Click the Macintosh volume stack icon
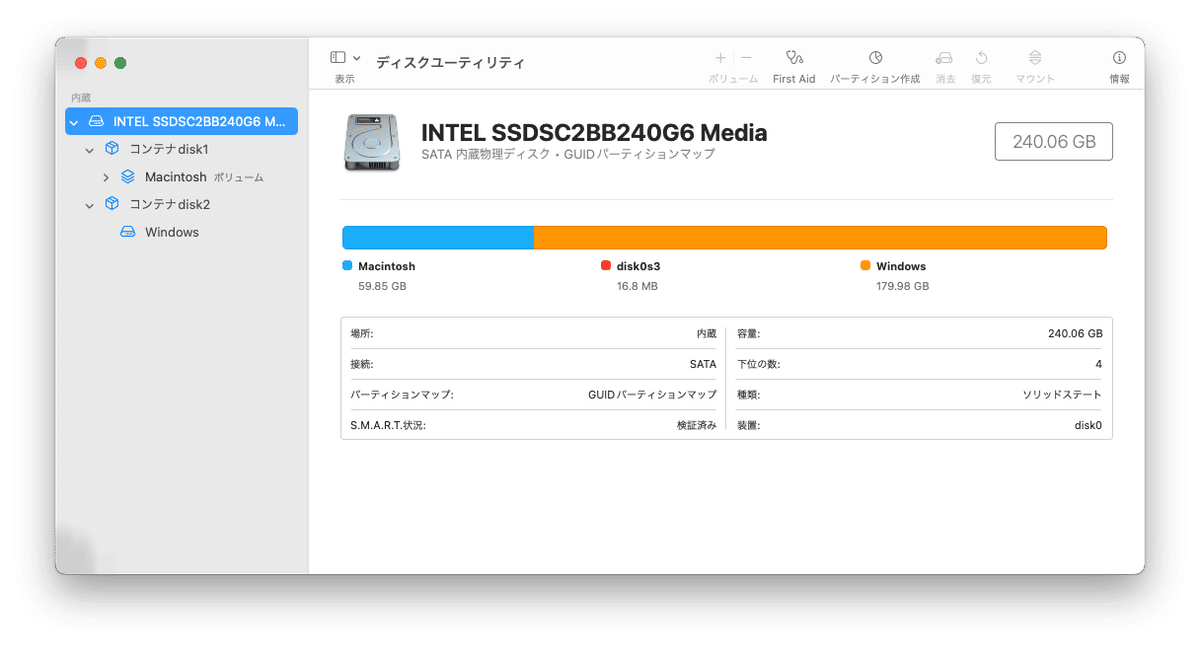The width and height of the screenshot is (1200, 647). click(x=128, y=177)
